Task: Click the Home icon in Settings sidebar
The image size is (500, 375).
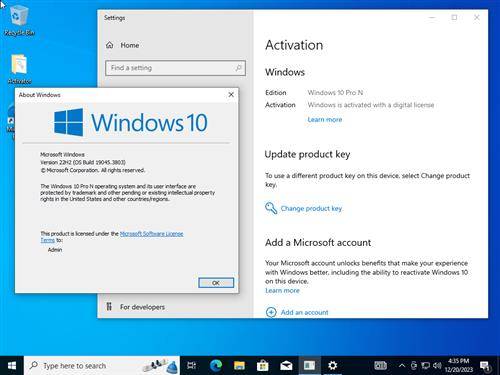Action: 109,45
